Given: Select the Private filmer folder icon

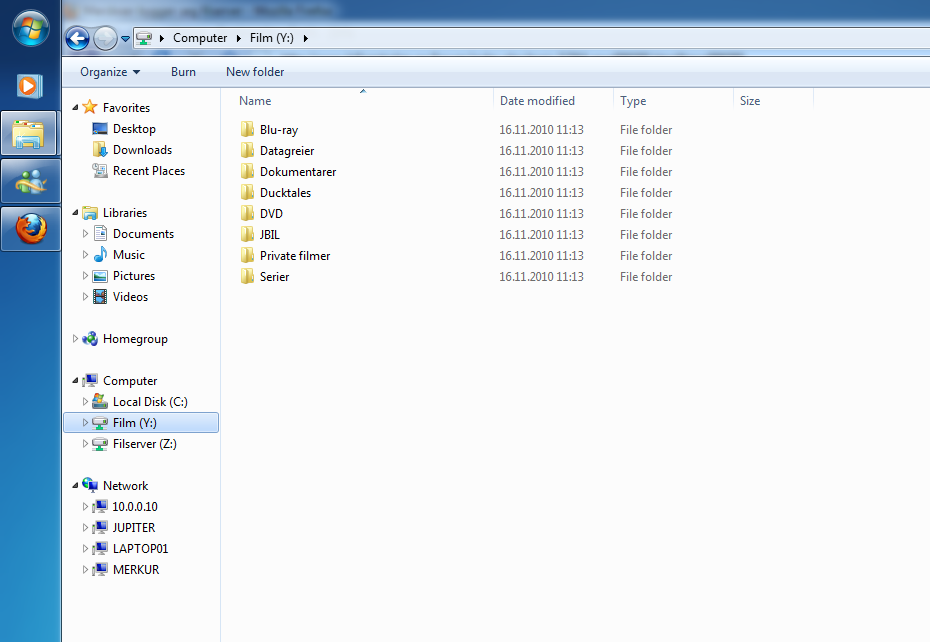Looking at the screenshot, I should (247, 255).
